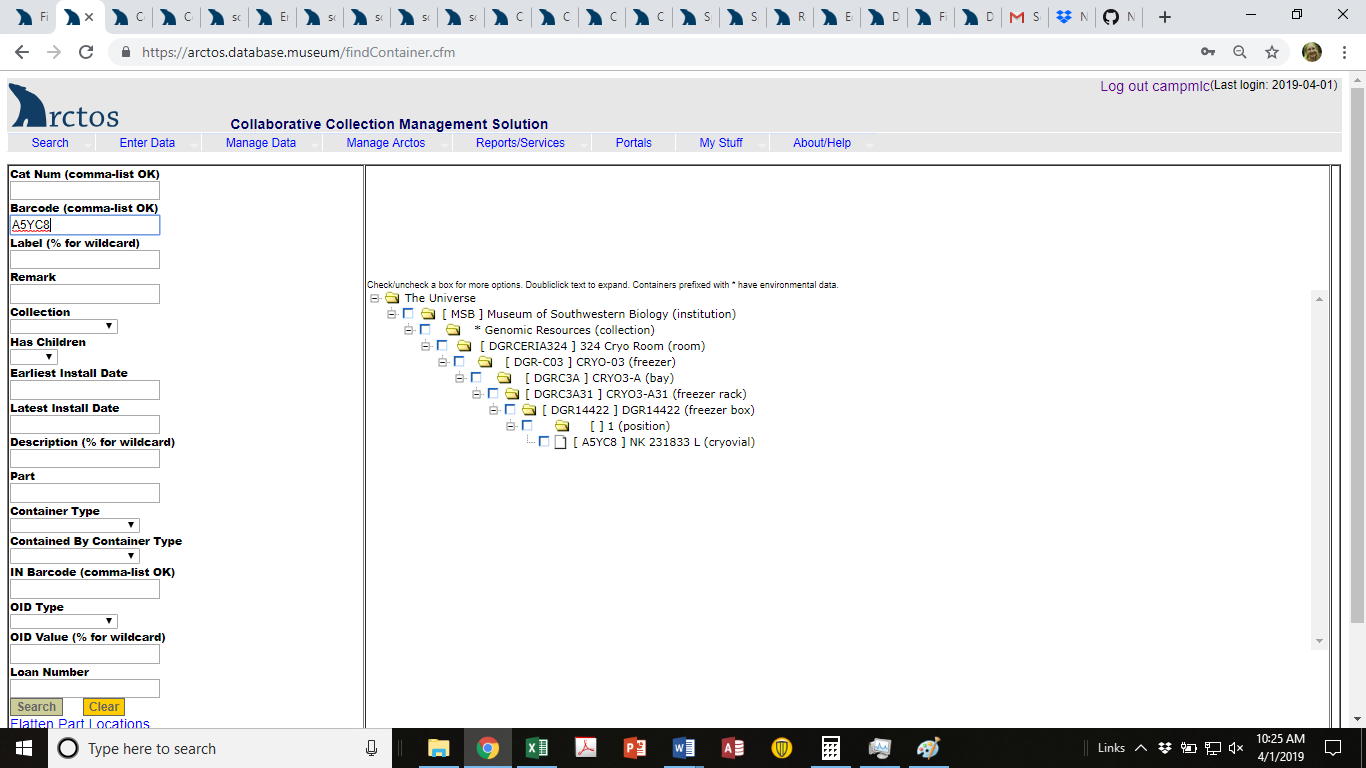
Task: Check the checkbox beside A5YC8 cryovial
Action: (x=544, y=441)
